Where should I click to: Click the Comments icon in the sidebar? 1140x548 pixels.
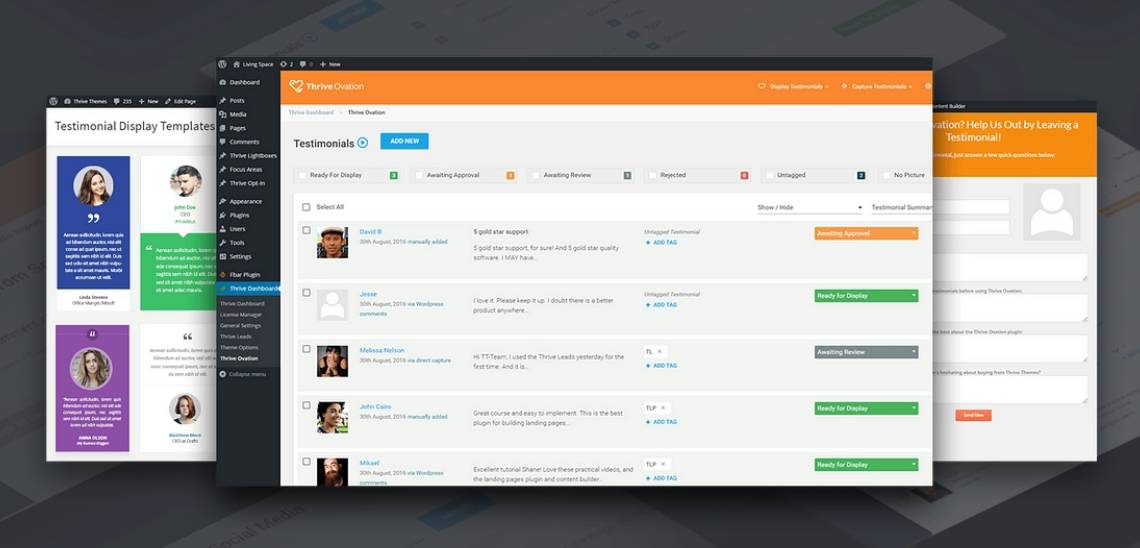click(222, 142)
